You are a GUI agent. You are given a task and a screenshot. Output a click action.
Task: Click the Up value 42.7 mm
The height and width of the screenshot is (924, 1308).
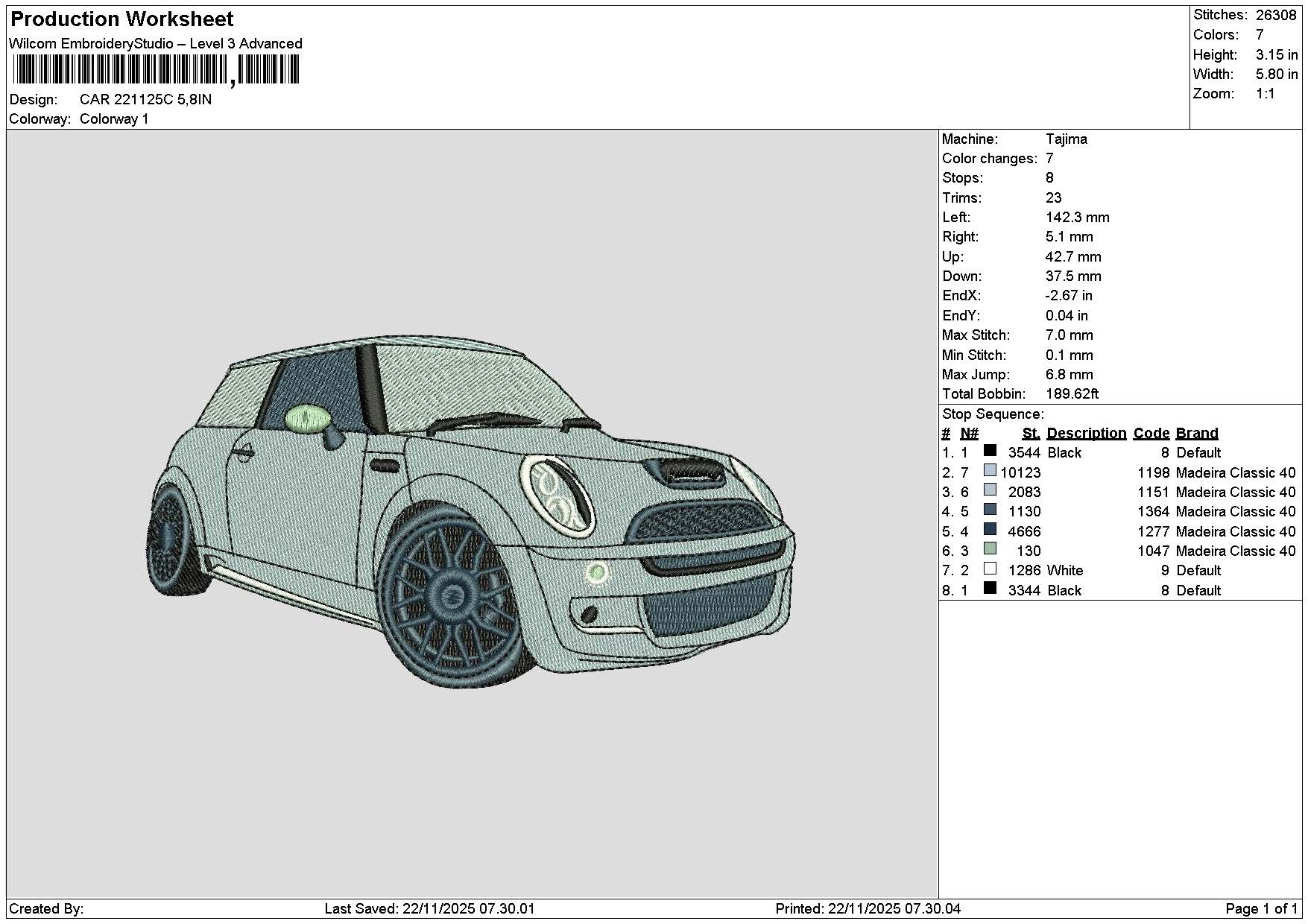click(x=1073, y=257)
